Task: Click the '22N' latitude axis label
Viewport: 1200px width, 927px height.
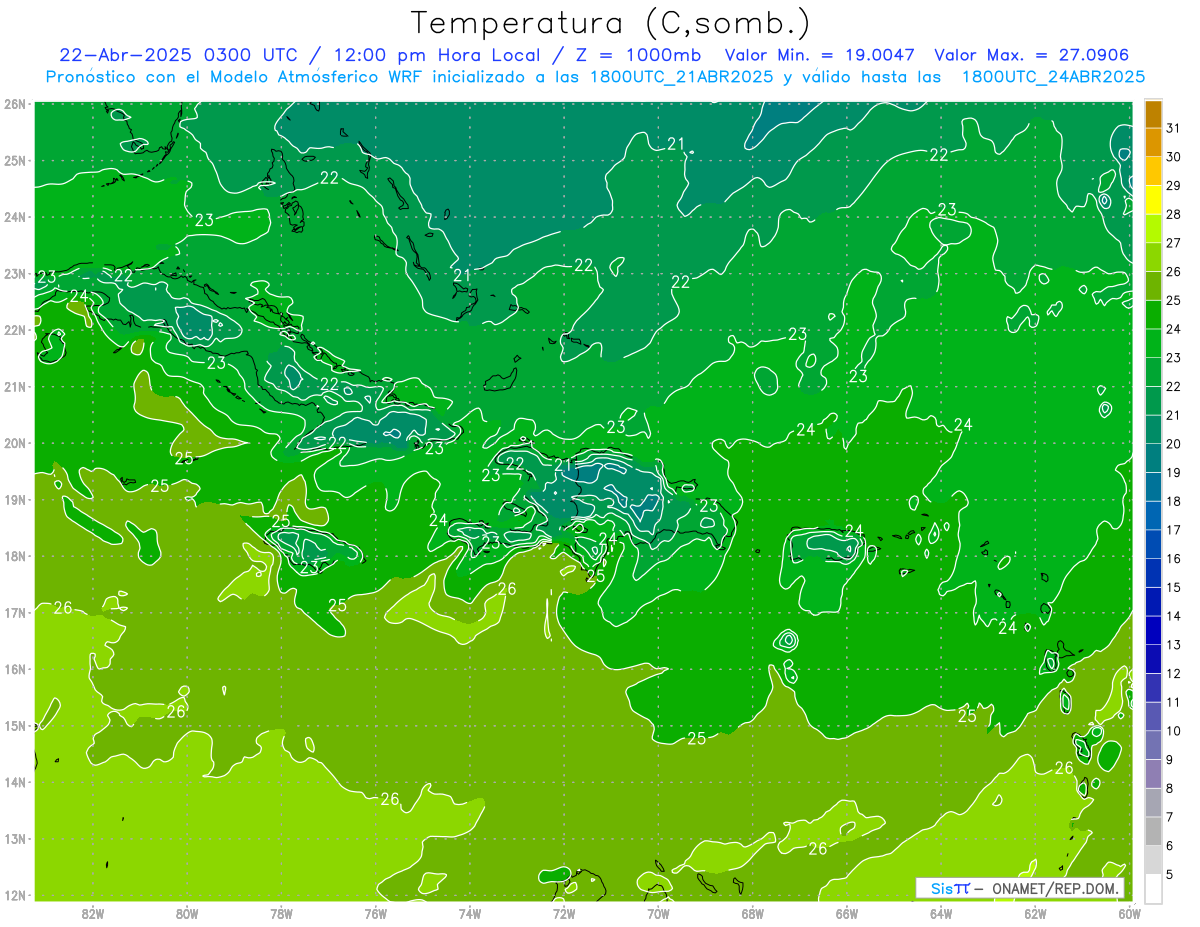Action: (14, 330)
